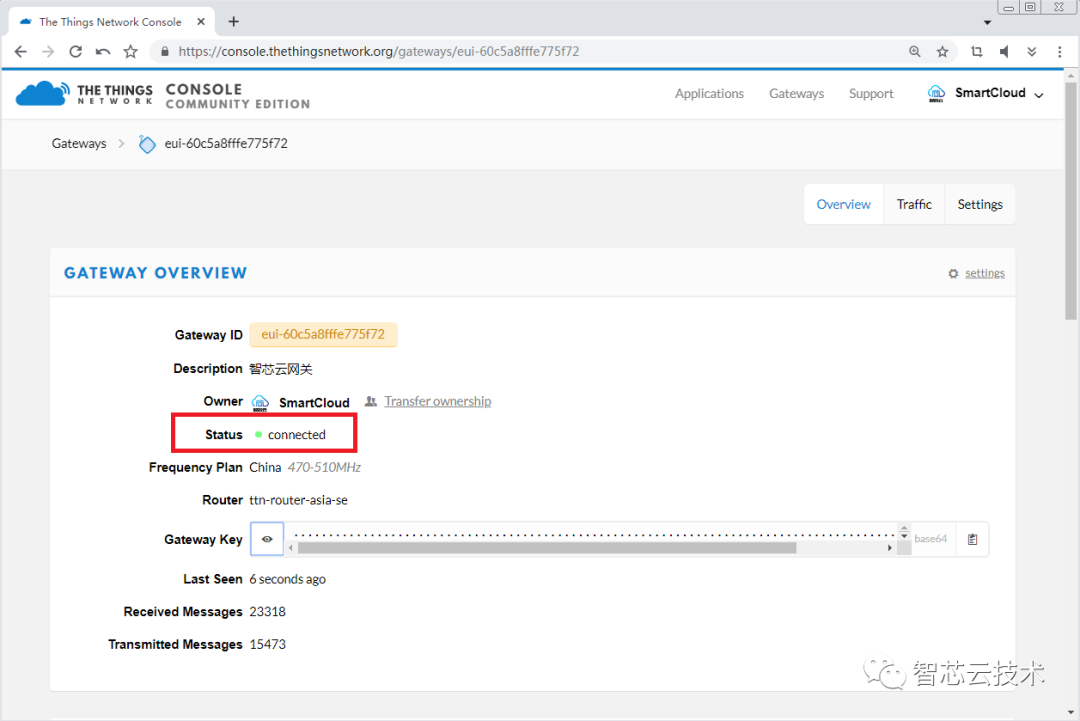Click page scrollbar down arrow
This screenshot has height=721, width=1080.
[x=1070, y=712]
